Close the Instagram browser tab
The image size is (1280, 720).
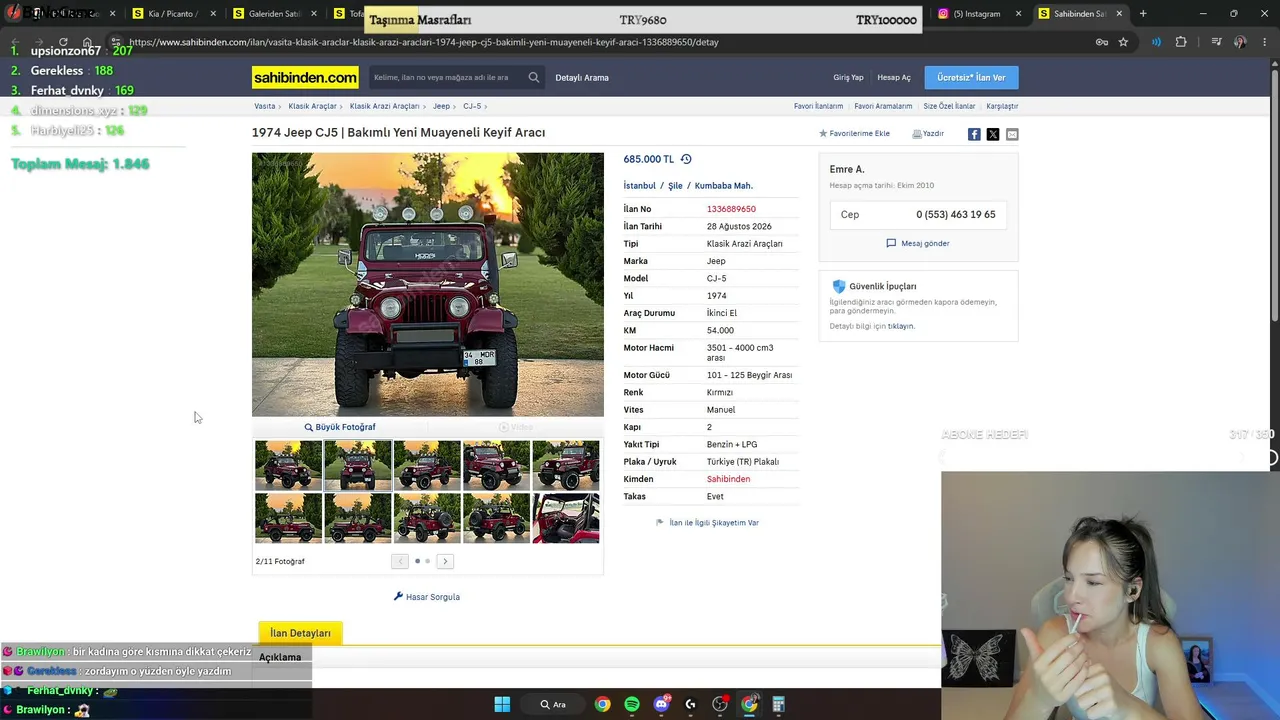coord(1019,14)
